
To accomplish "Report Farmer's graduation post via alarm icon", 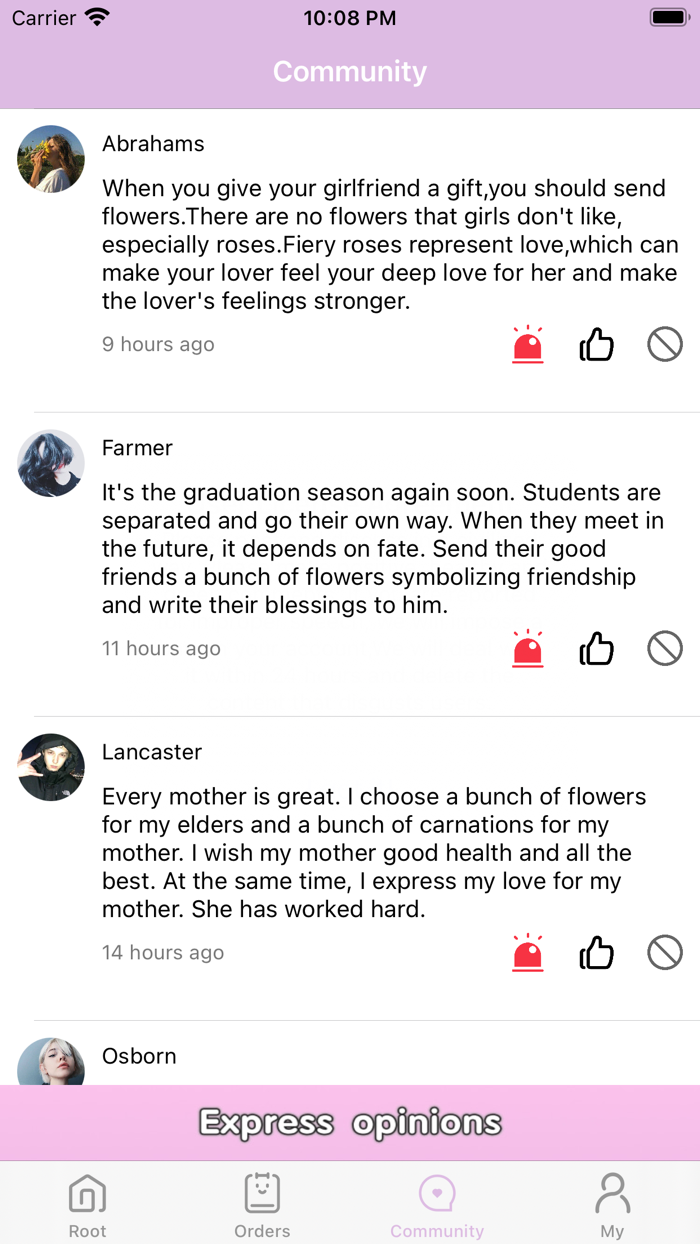I will point(527,649).
